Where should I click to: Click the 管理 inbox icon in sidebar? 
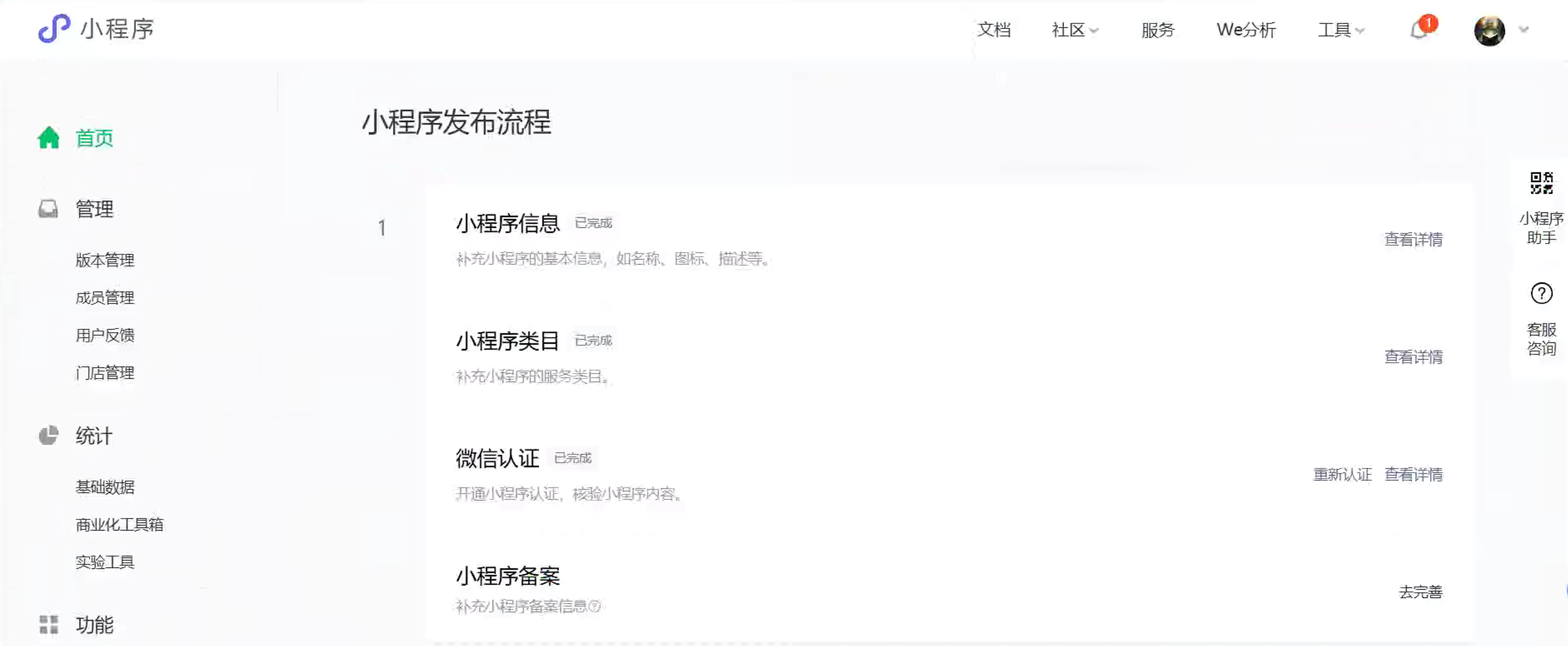tap(49, 209)
